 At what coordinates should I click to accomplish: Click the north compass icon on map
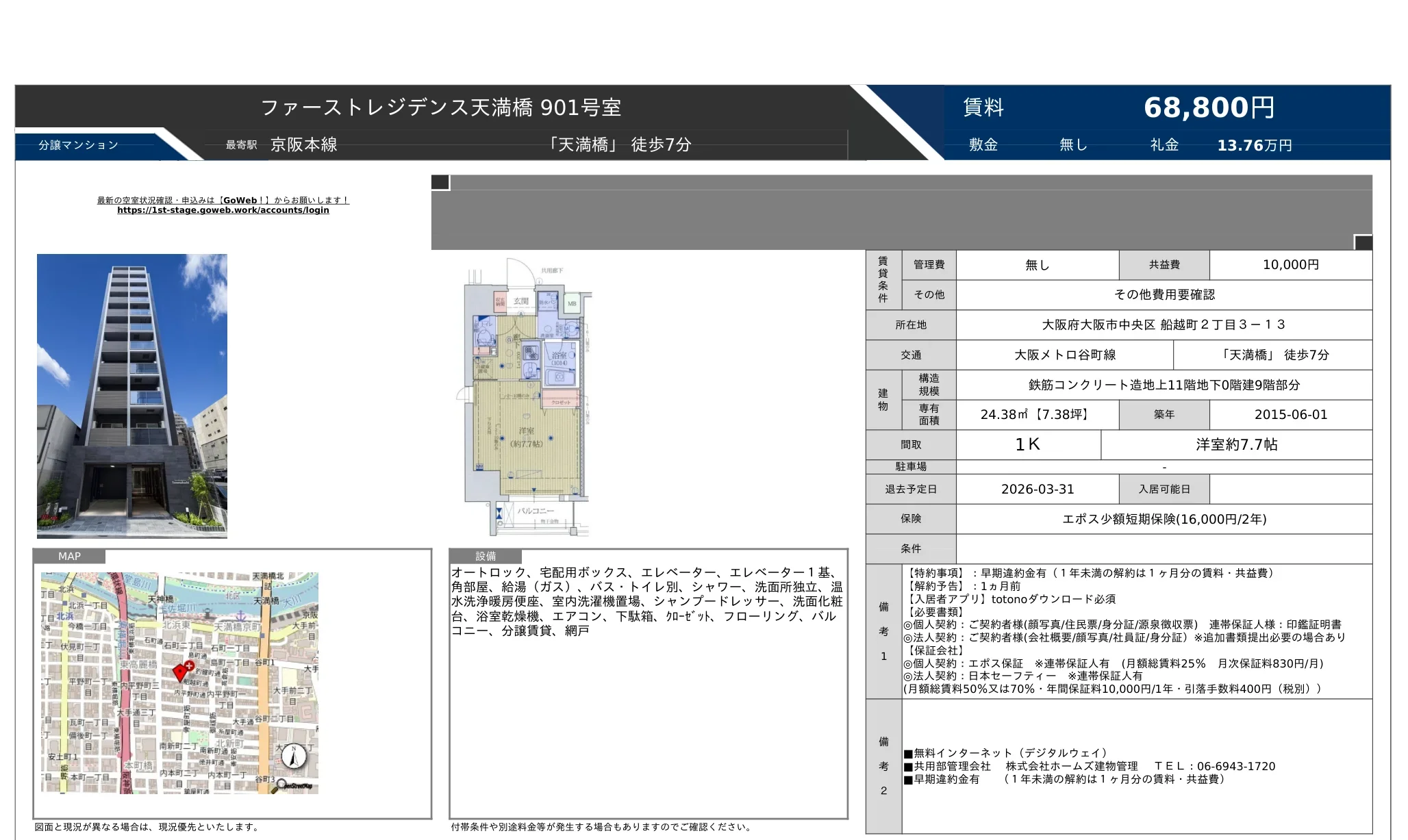tap(294, 756)
